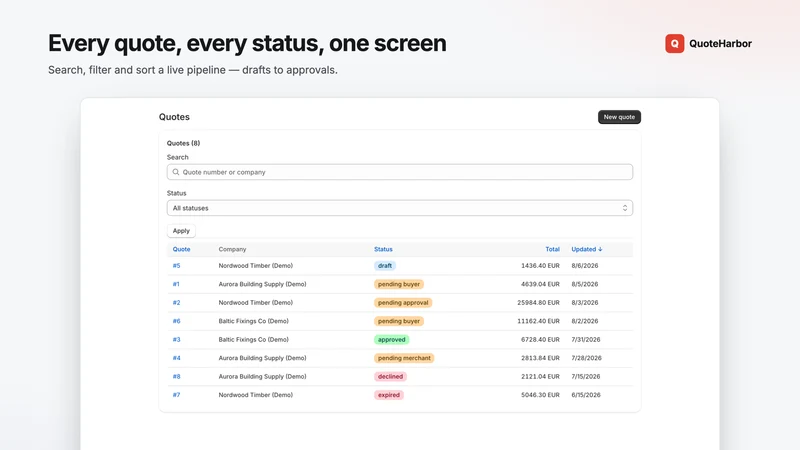Click Aurora Building Supply in the quote #1 row
The width and height of the screenshot is (800, 450).
[262, 284]
